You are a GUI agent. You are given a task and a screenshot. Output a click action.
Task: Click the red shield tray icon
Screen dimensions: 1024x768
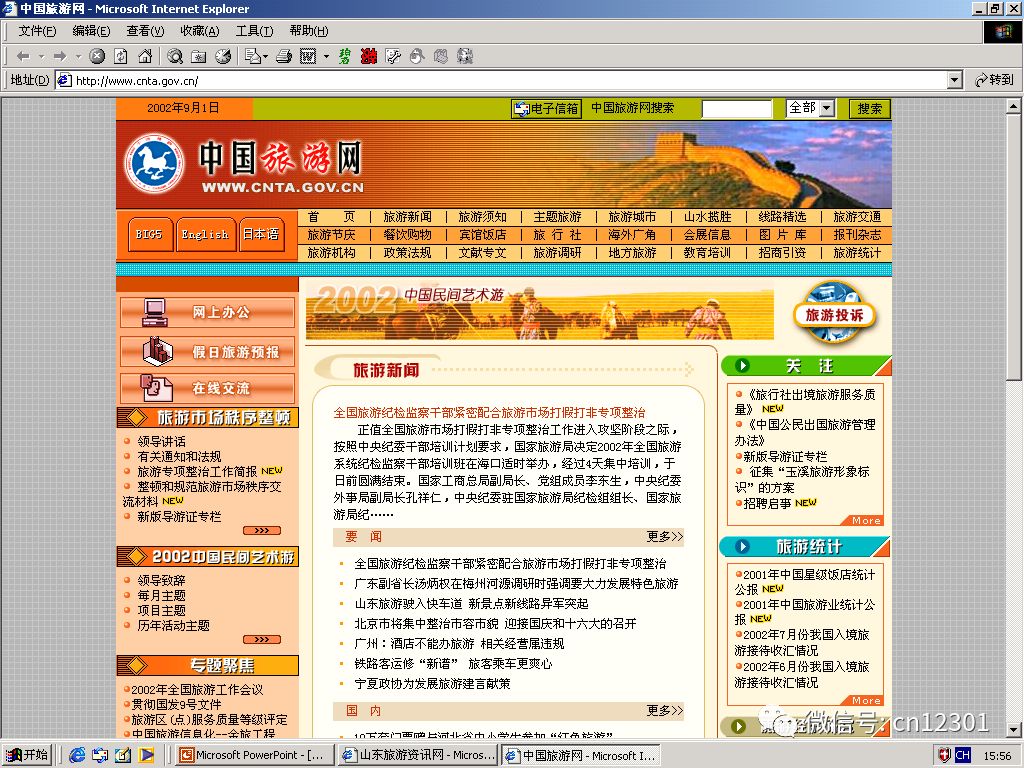[x=944, y=756]
